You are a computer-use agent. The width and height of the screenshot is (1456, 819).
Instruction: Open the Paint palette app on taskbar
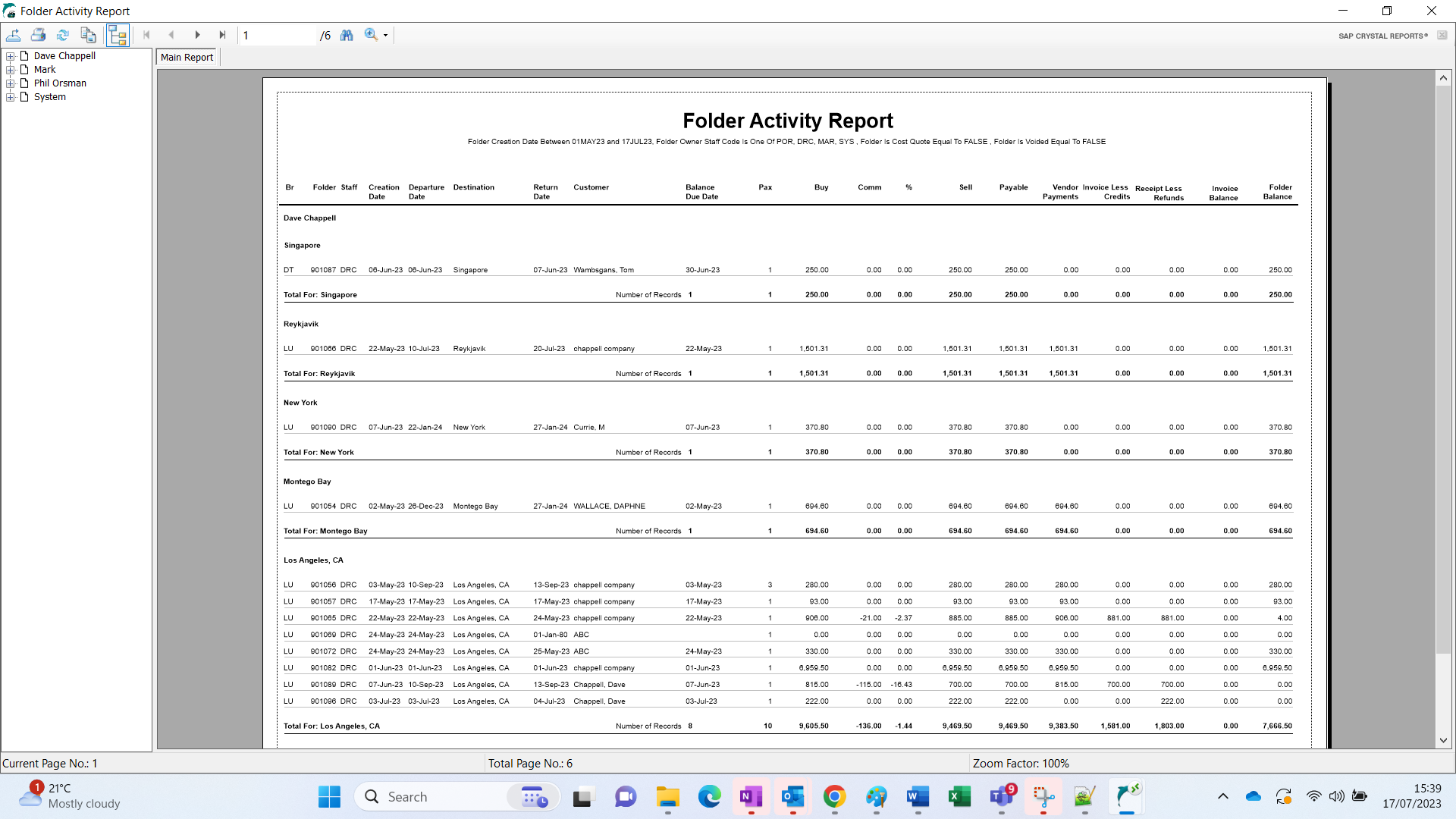pyautogui.click(x=876, y=797)
